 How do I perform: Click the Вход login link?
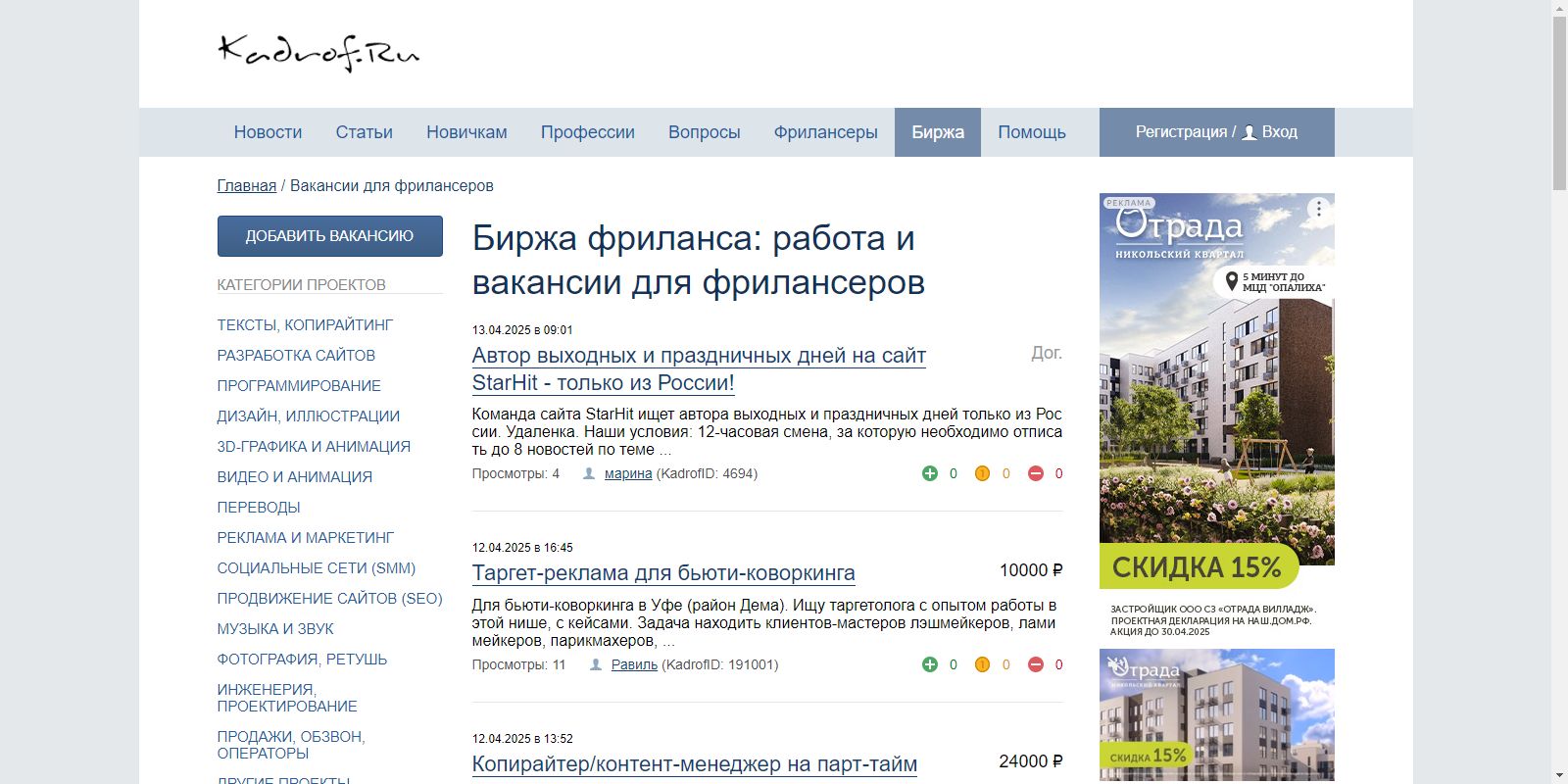coord(1279,132)
